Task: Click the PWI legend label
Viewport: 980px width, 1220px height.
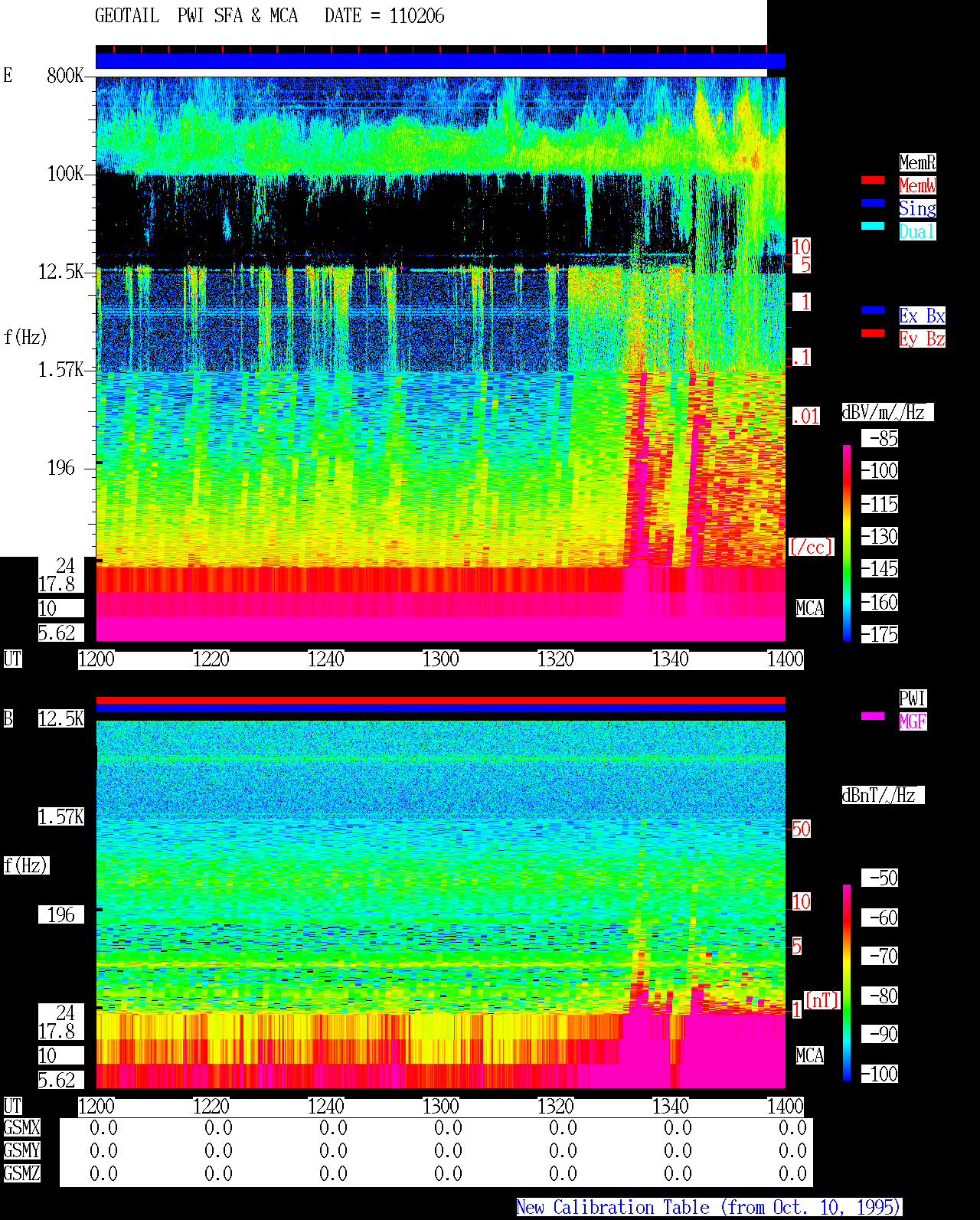Action: (x=913, y=698)
